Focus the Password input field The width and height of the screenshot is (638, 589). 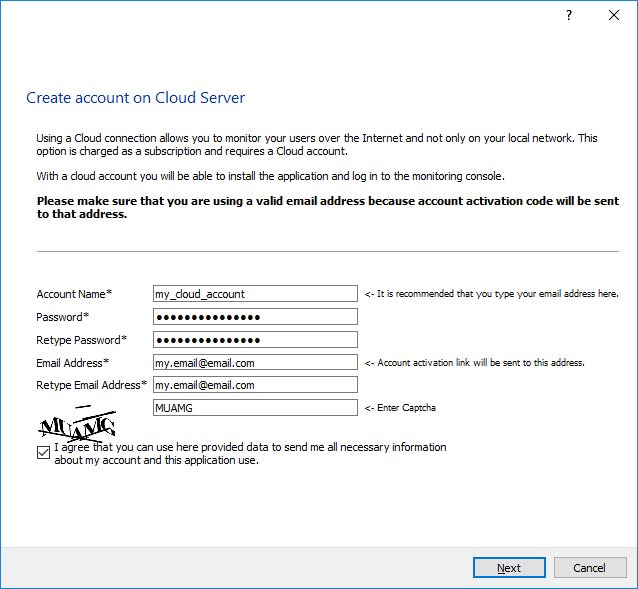tap(254, 317)
